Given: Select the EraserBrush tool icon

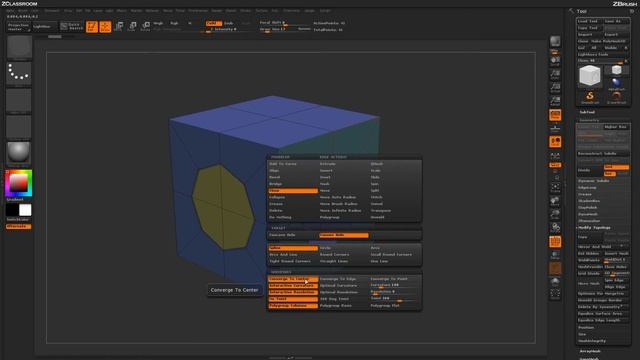Looking at the screenshot, I should (x=616, y=97).
